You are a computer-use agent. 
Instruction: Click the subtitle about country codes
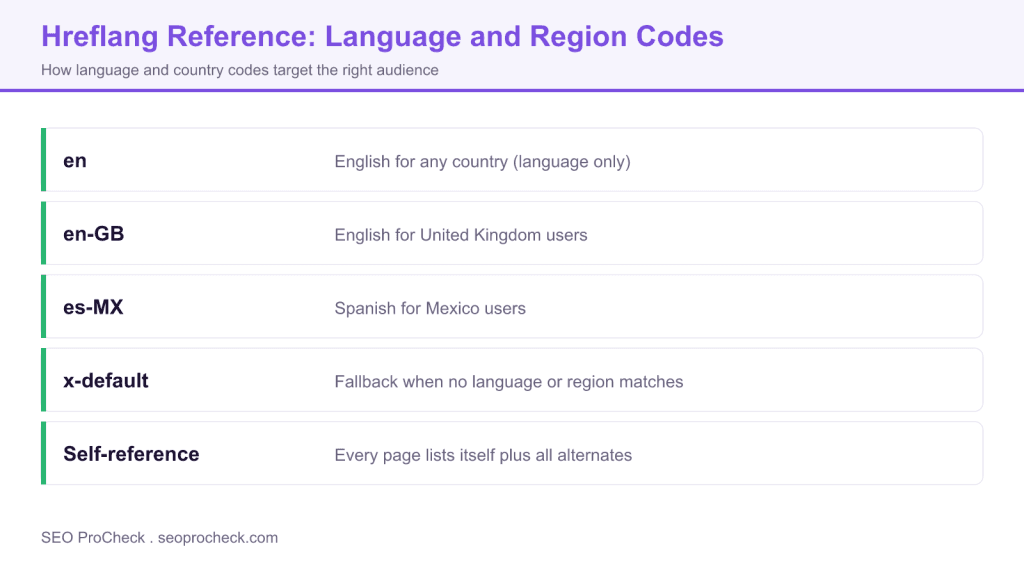click(240, 70)
